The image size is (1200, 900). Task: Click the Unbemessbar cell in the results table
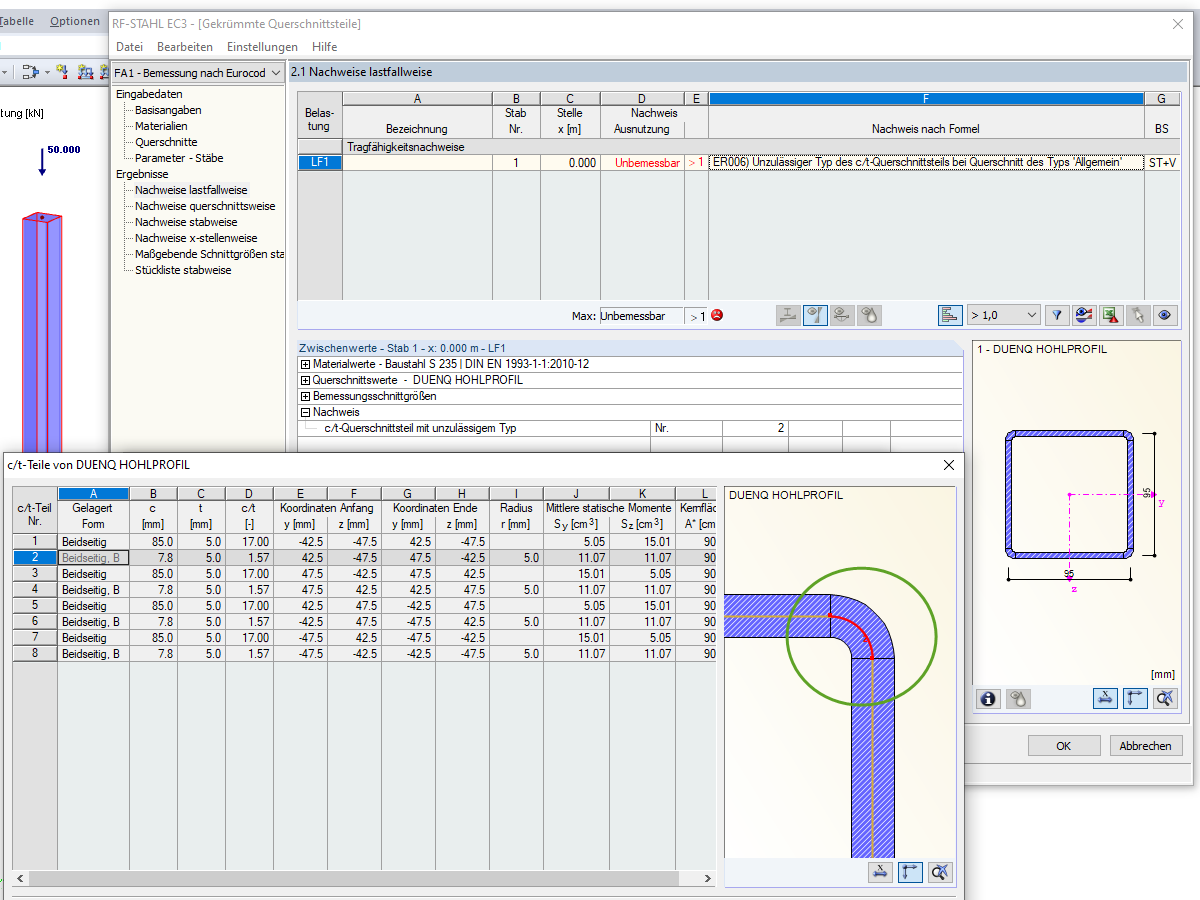642,163
